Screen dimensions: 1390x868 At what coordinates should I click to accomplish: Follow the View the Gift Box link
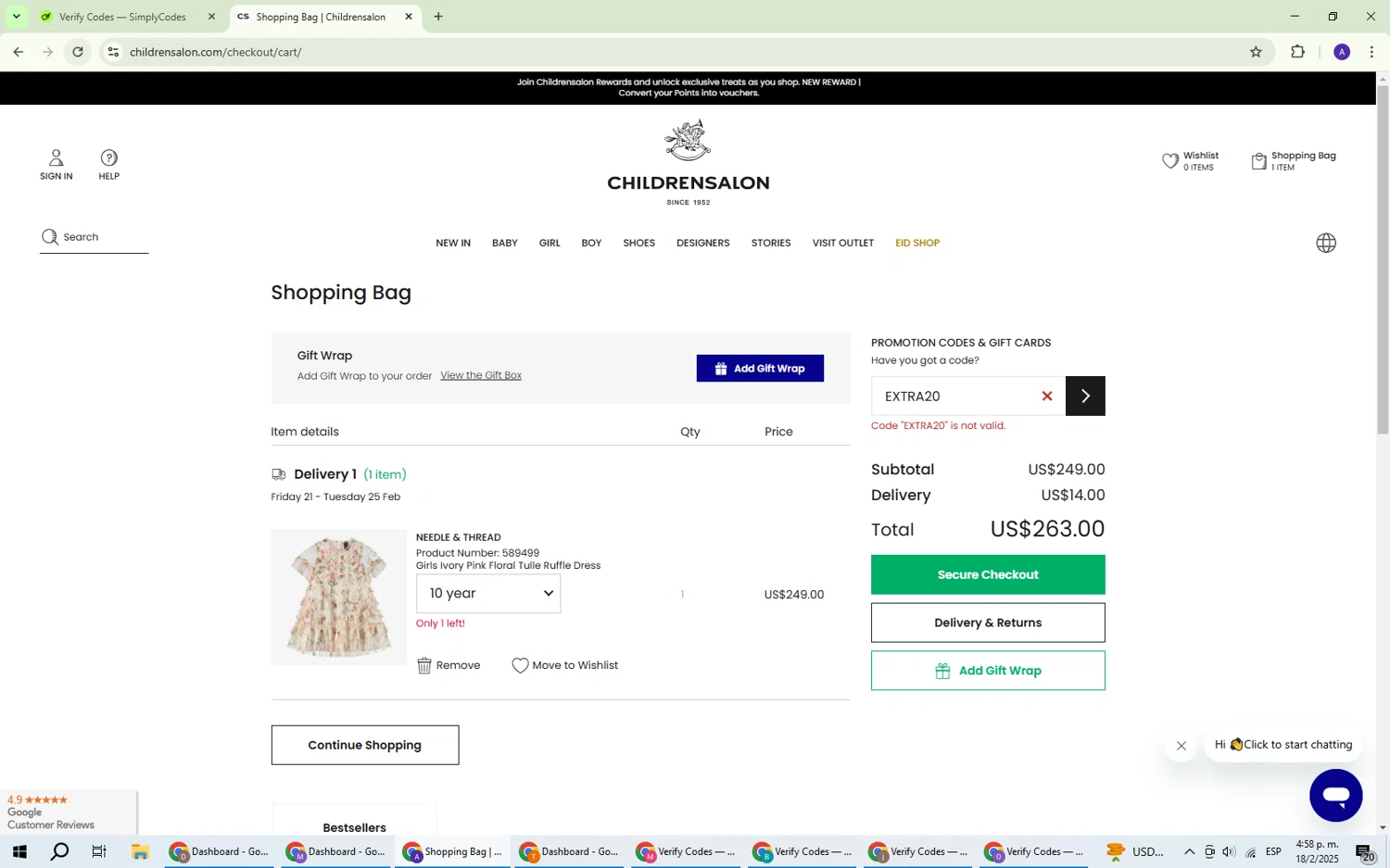(x=481, y=375)
